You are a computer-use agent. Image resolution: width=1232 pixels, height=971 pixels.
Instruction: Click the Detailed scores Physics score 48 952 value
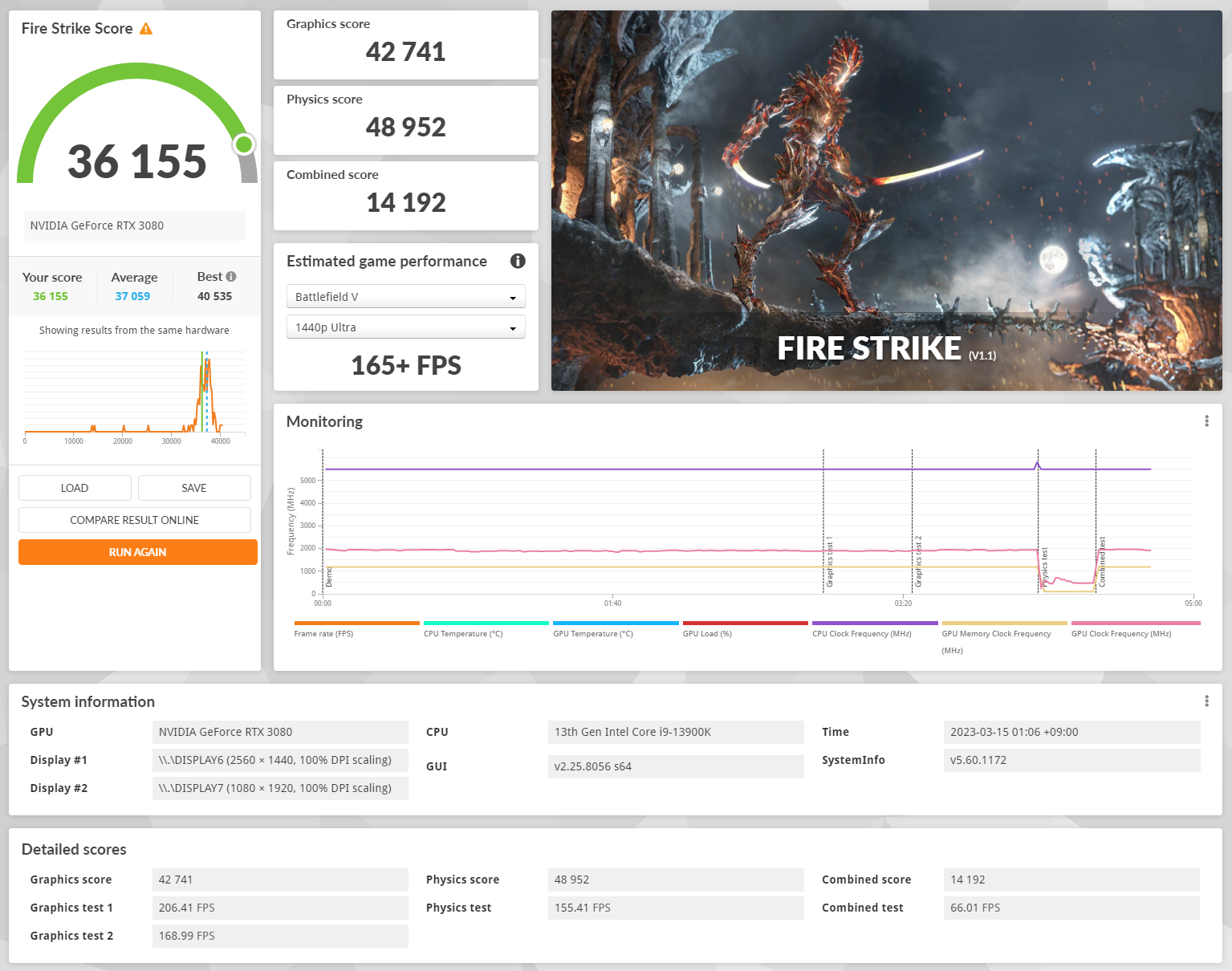point(676,880)
